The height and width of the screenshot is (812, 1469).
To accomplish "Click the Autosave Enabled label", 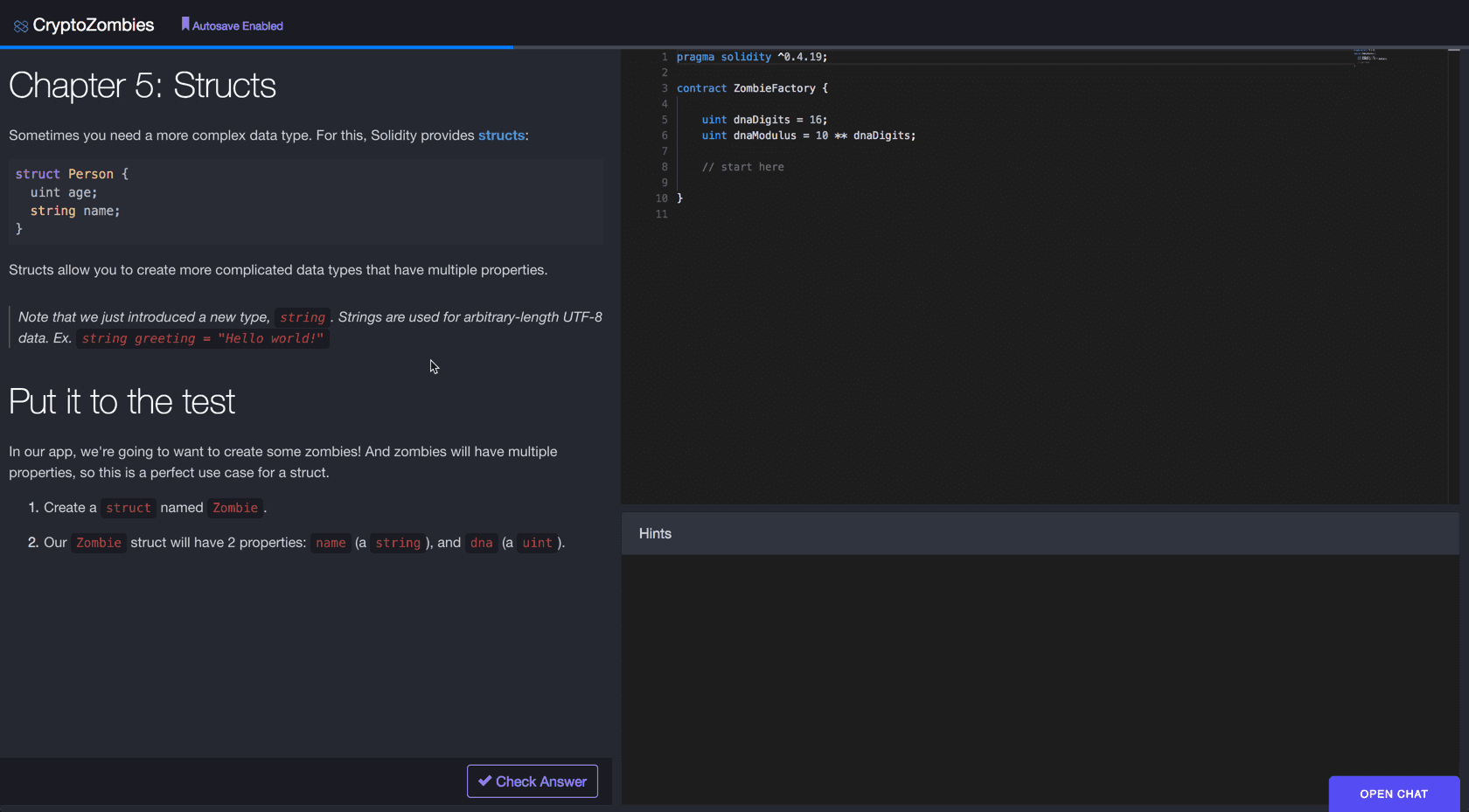I will coord(237,26).
